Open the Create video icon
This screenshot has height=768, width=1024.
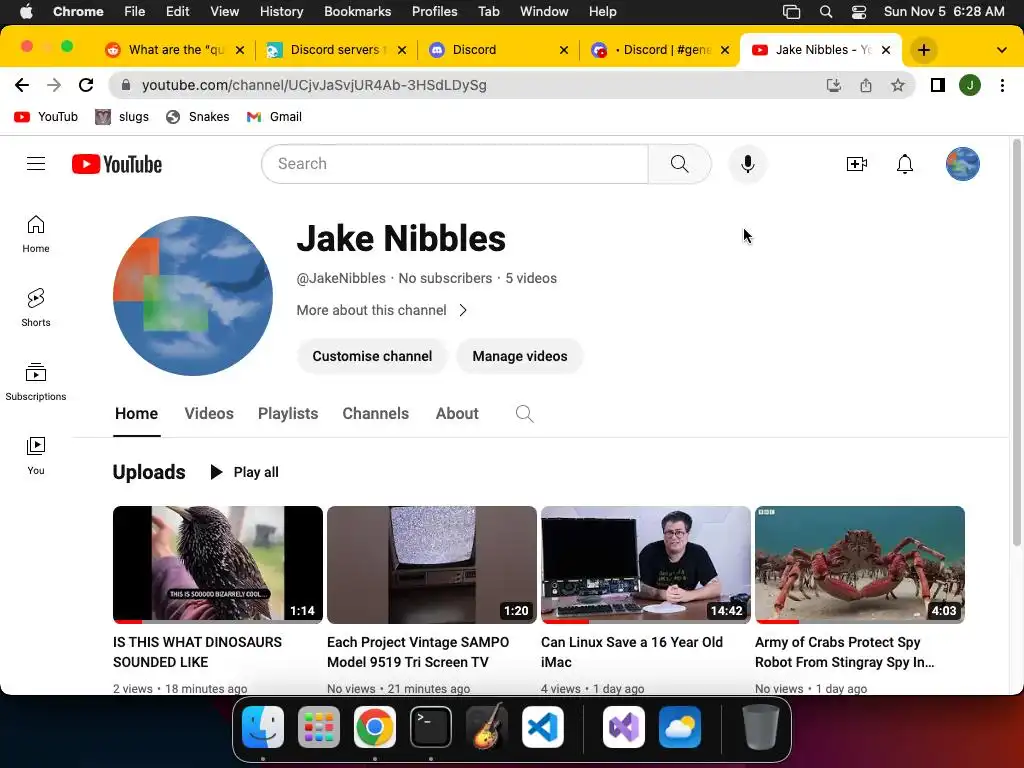(856, 164)
